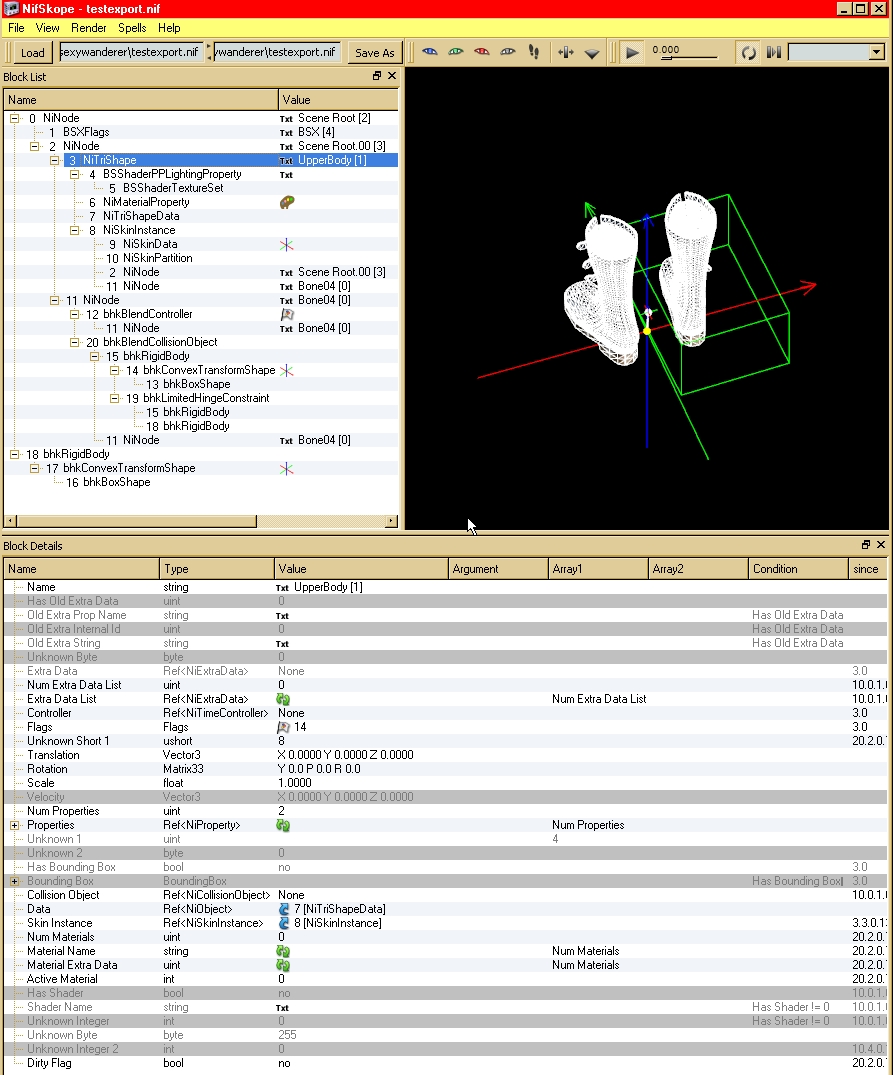This screenshot has height=1075, width=893.
Task: Click the flip view arrows icon
Action: click(565, 52)
